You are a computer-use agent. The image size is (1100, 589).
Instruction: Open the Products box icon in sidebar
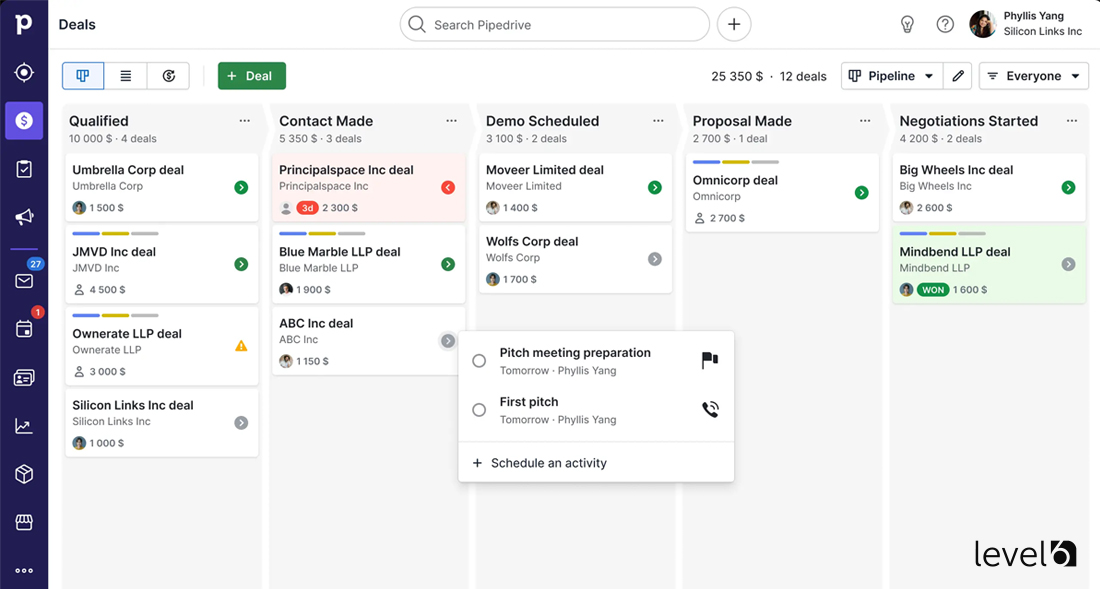coord(23,473)
